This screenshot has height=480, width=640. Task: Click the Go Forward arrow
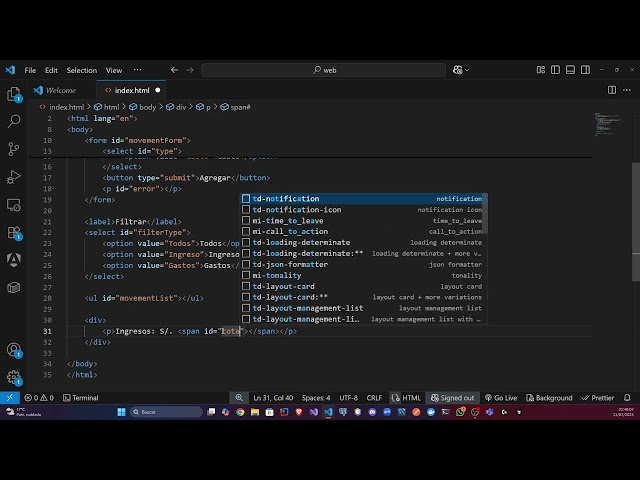click(x=190, y=70)
